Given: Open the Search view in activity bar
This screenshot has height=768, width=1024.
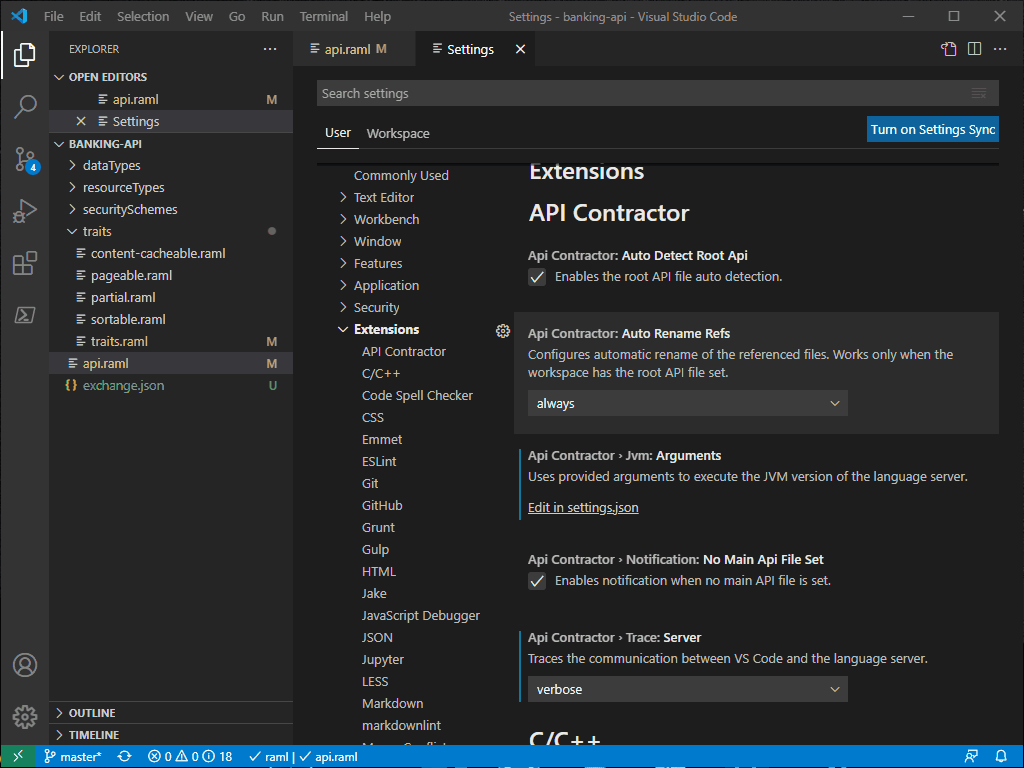Looking at the screenshot, I should [x=25, y=106].
